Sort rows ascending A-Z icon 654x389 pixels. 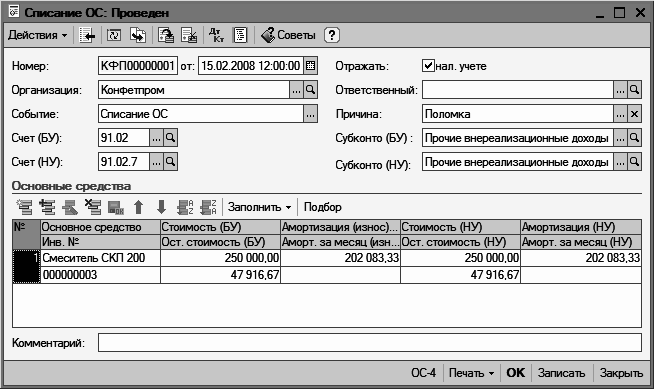point(185,207)
